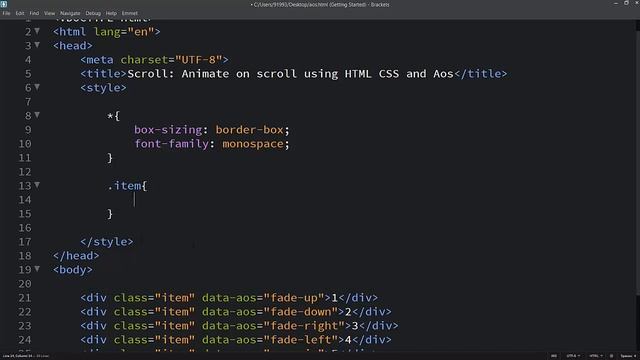Click the closing </head> tag on line 18

[76, 256]
